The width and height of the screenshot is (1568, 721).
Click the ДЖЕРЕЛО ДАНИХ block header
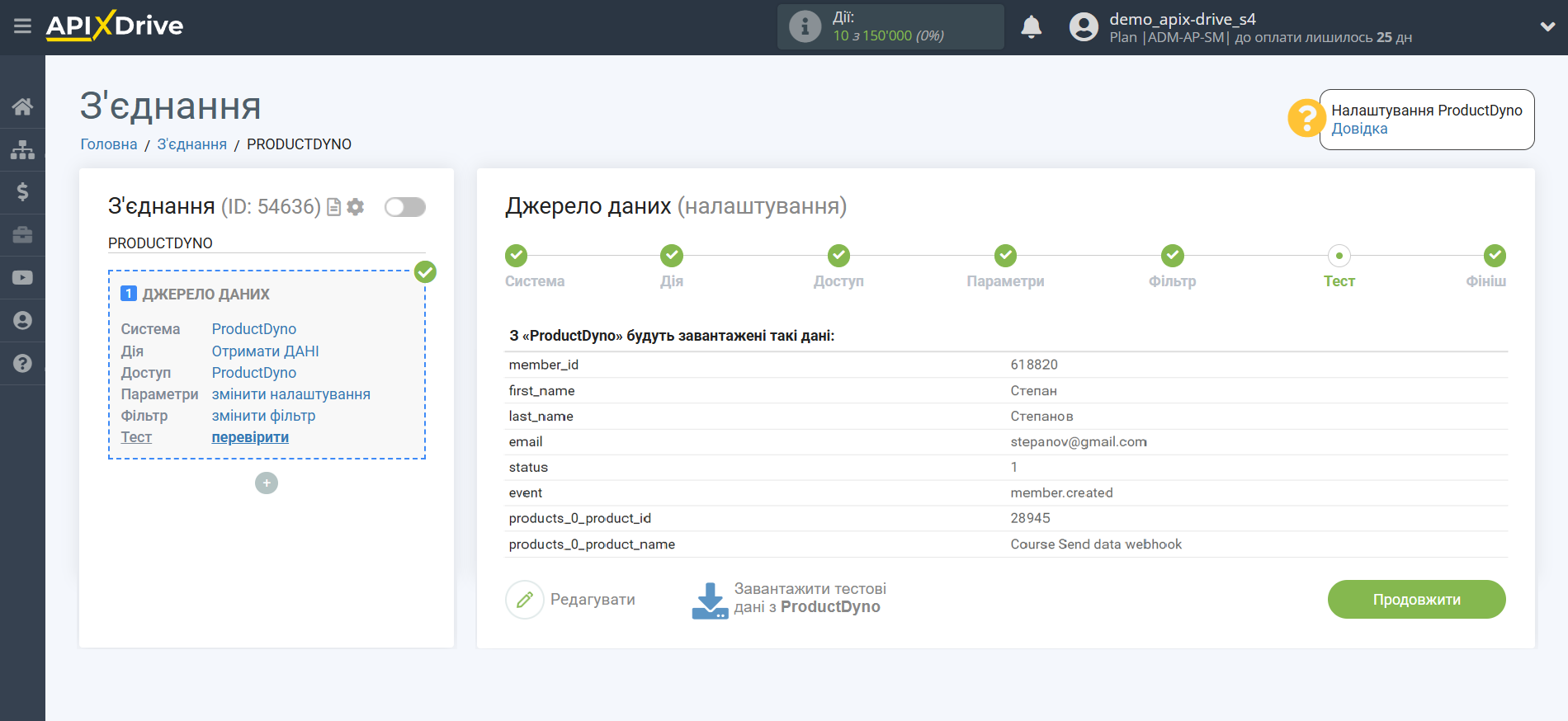pyautogui.click(x=206, y=295)
